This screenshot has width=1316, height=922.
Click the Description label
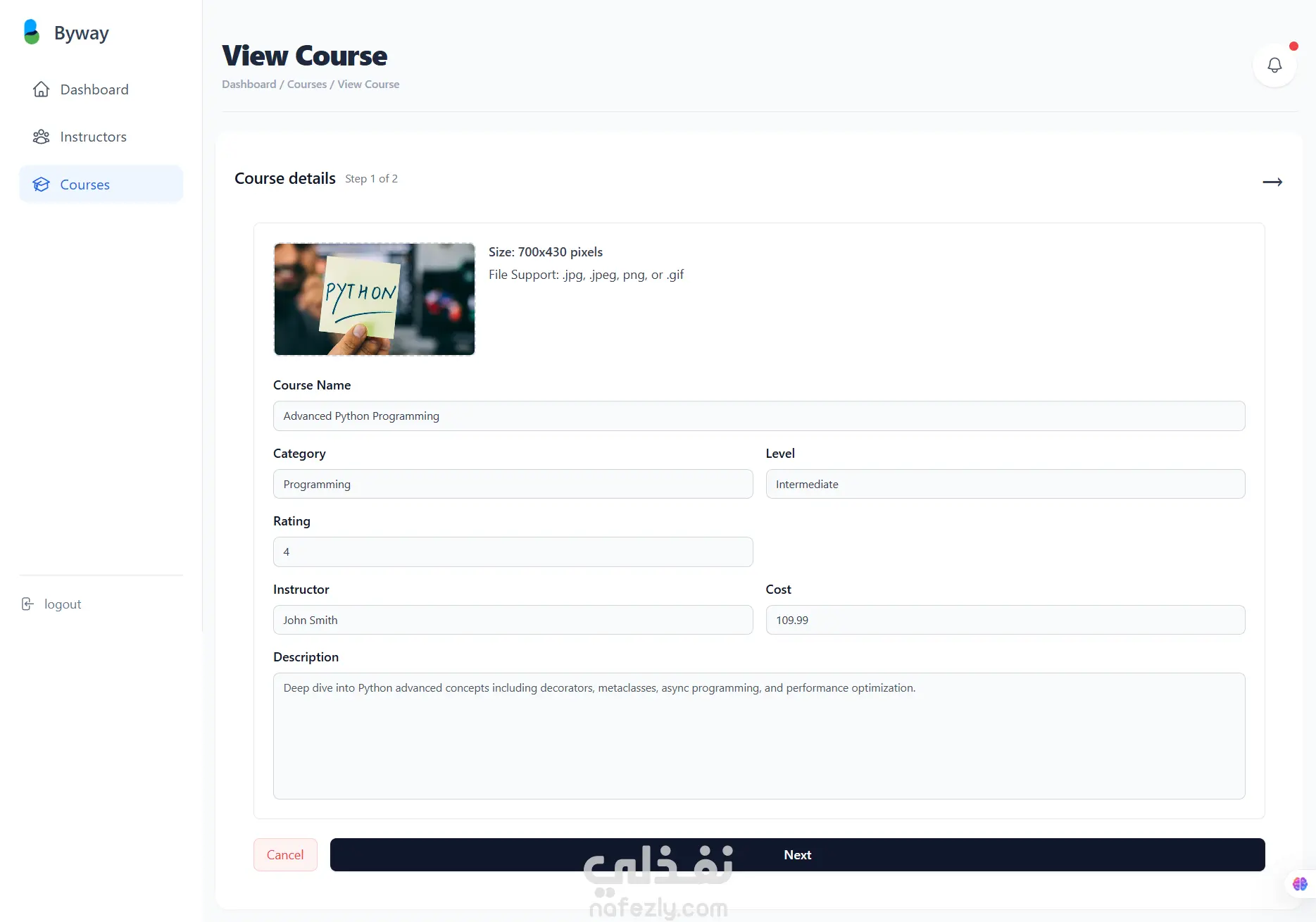(x=306, y=657)
